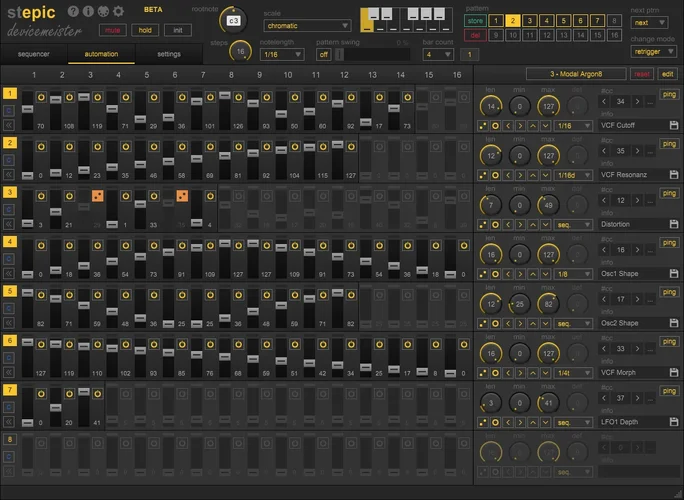Open the next ptrn dropdown
Image resolution: width=684 pixels, height=500 pixels.
click(x=649, y=23)
